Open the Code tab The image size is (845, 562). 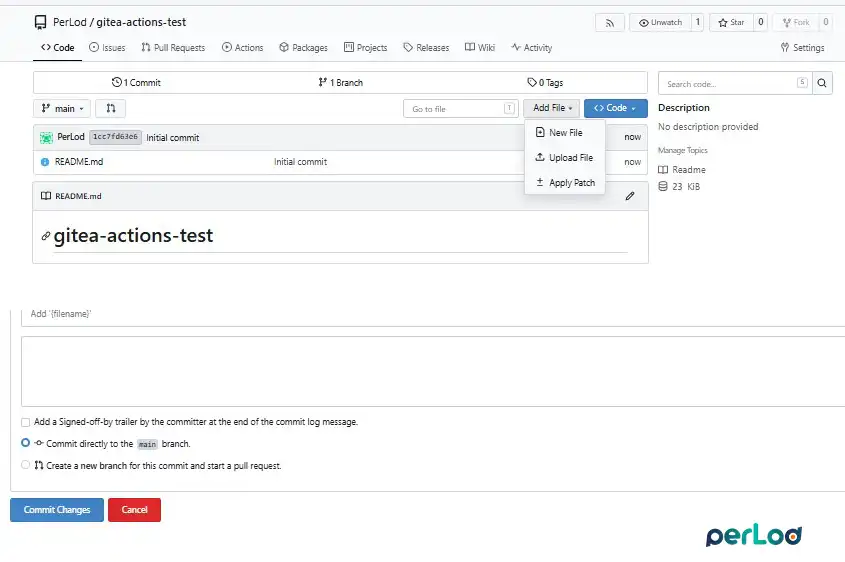[x=58, y=47]
